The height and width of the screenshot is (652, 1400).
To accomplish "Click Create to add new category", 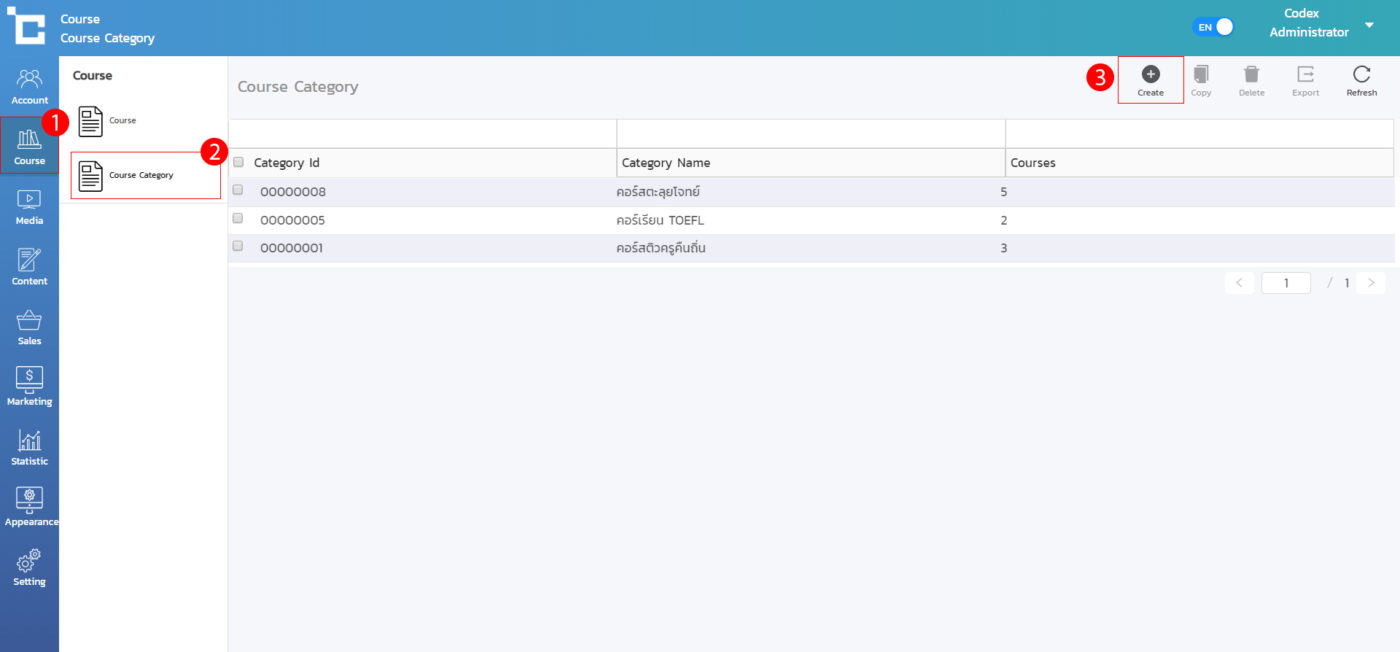I will (x=1150, y=80).
